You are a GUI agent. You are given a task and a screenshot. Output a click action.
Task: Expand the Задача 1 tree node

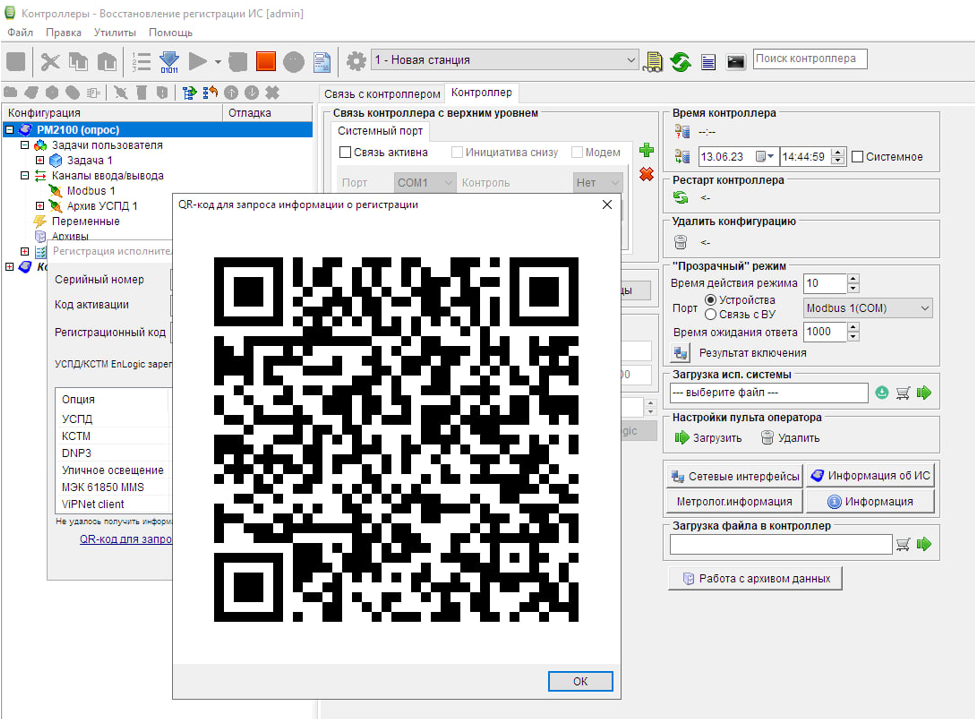pyautogui.click(x=40, y=160)
